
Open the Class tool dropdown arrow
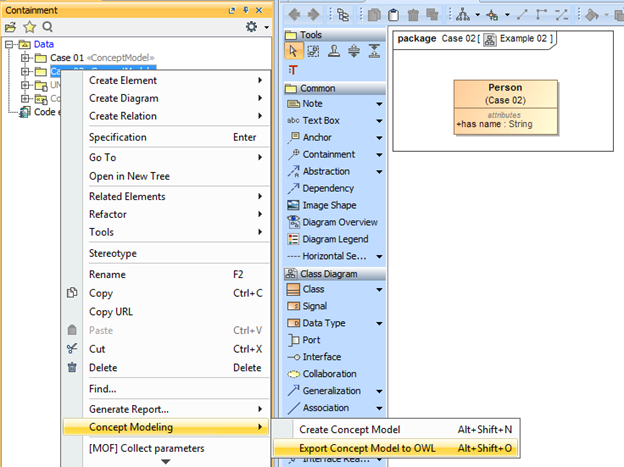point(380,290)
